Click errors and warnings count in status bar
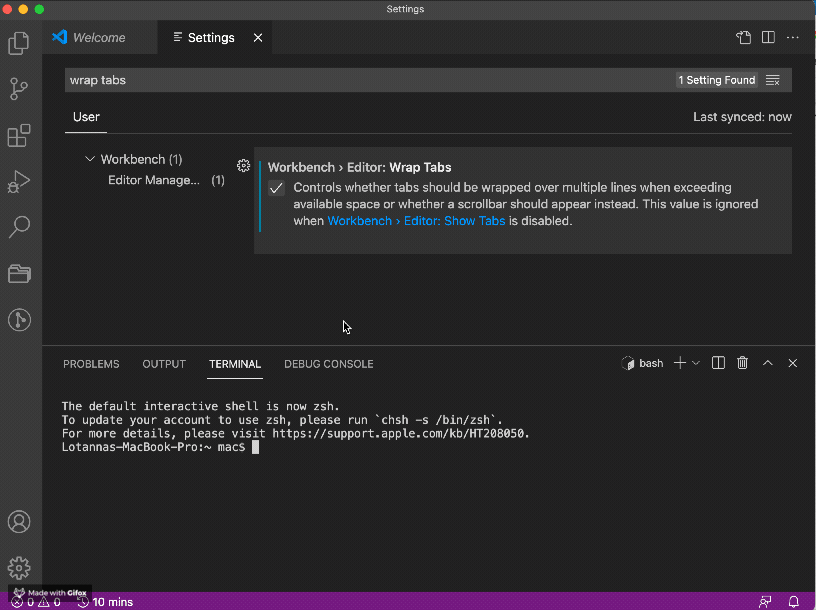This screenshot has width=816, height=610. (x=36, y=602)
